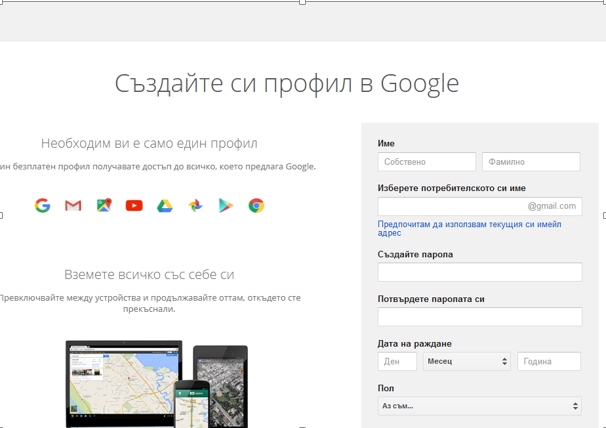Click the Google Maps icon
Screen dimensions: 606x428
pos(104,205)
